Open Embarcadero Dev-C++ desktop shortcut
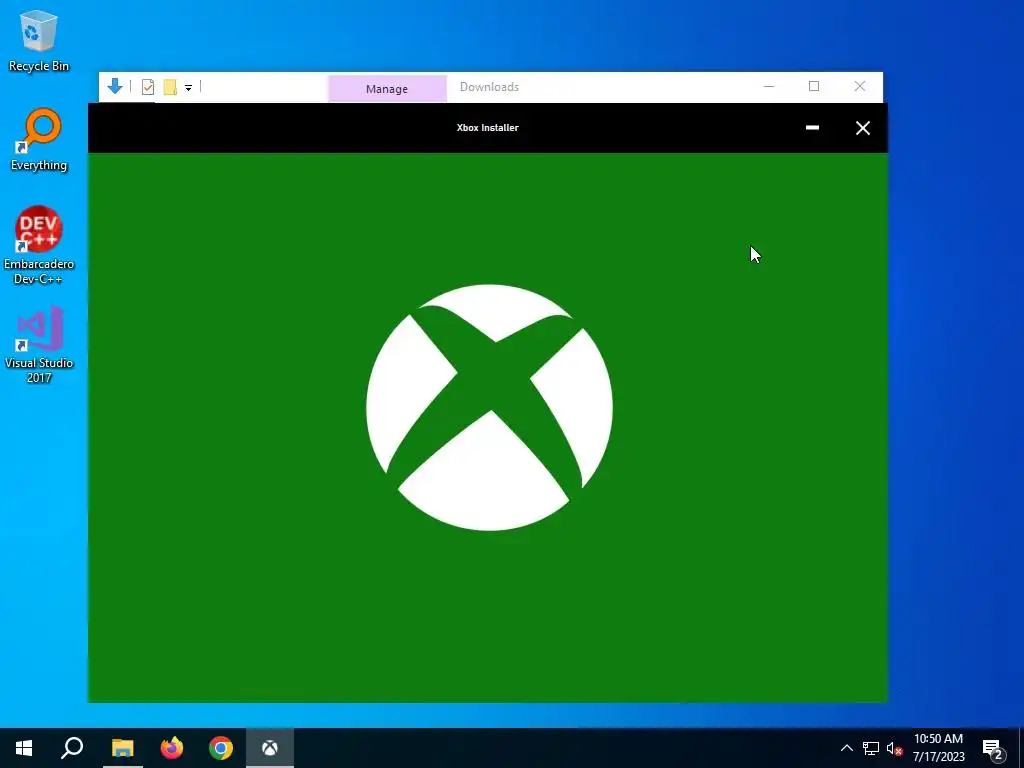The image size is (1024, 768). (39, 246)
